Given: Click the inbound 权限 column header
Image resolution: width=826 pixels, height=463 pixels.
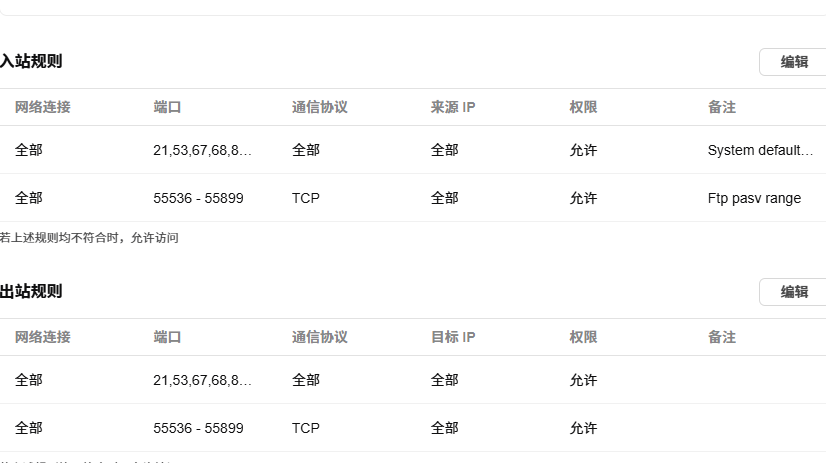Looking at the screenshot, I should pyautogui.click(x=583, y=107).
